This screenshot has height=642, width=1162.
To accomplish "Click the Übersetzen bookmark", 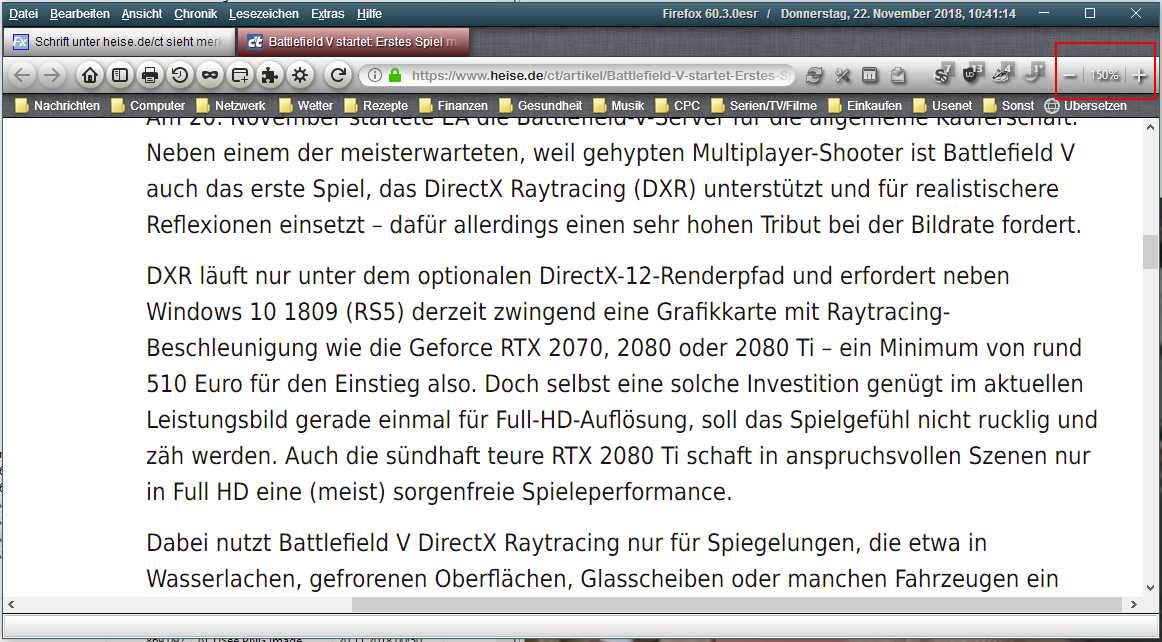I will pos(1086,106).
